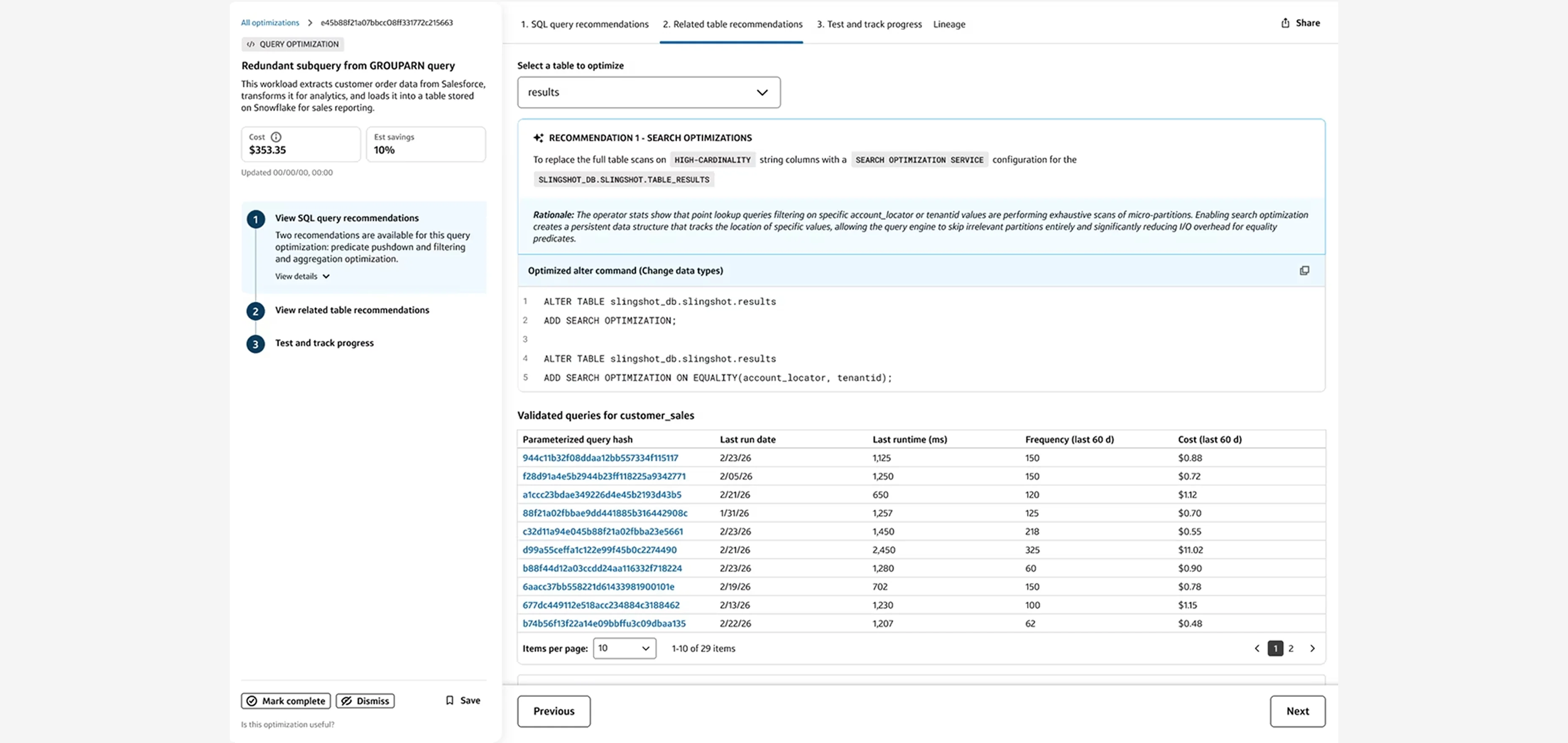Click the Cost info icon
The height and width of the screenshot is (743, 1568).
click(x=276, y=137)
